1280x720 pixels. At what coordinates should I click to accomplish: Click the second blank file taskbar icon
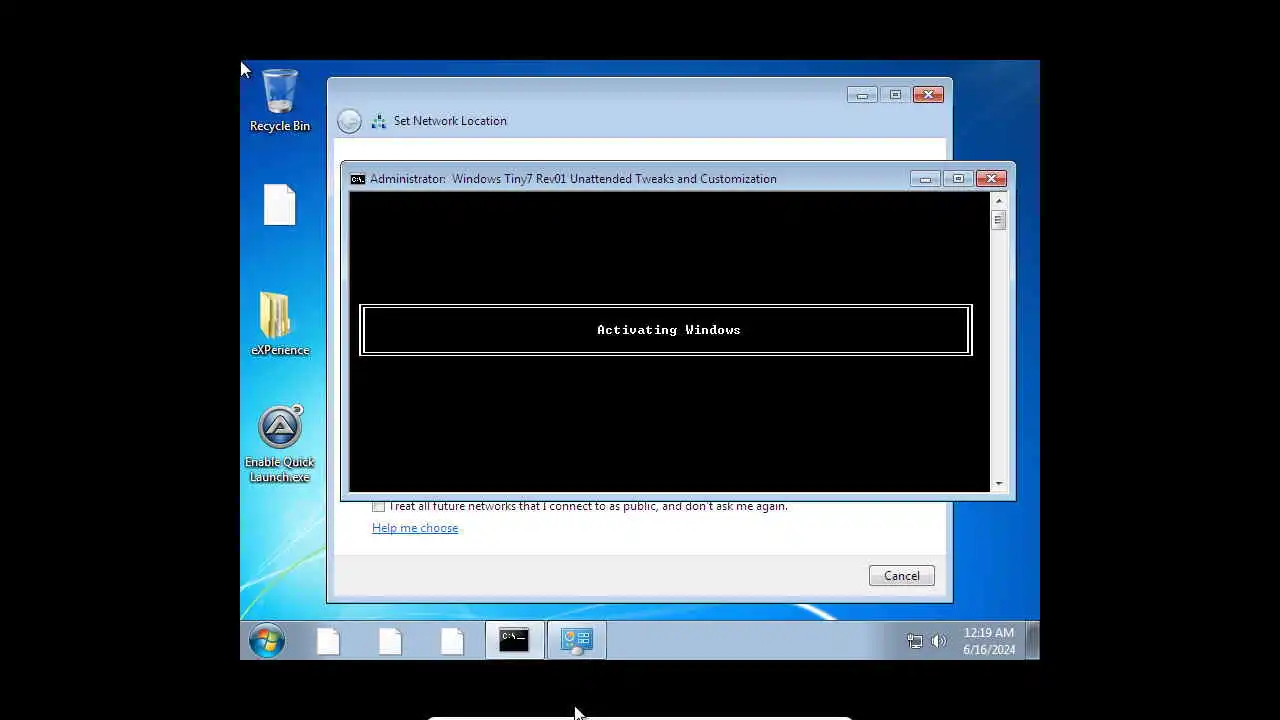[x=390, y=640]
